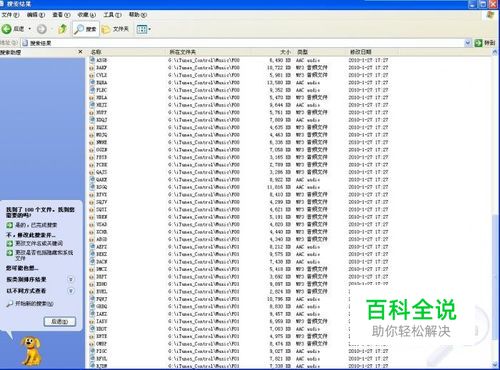Open the 收藏 menu
Image resolution: width=500 pixels, height=370 pixels.
click(x=86, y=15)
